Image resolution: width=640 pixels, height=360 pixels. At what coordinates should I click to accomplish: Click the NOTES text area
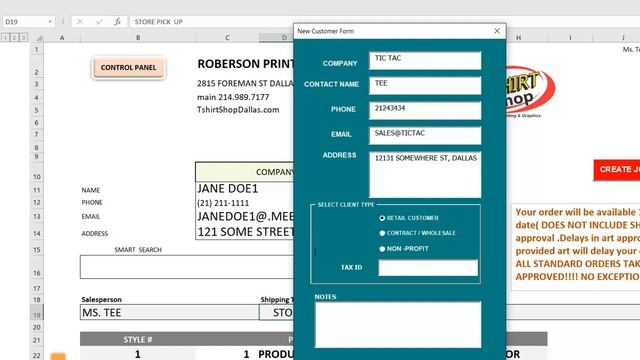(398, 325)
